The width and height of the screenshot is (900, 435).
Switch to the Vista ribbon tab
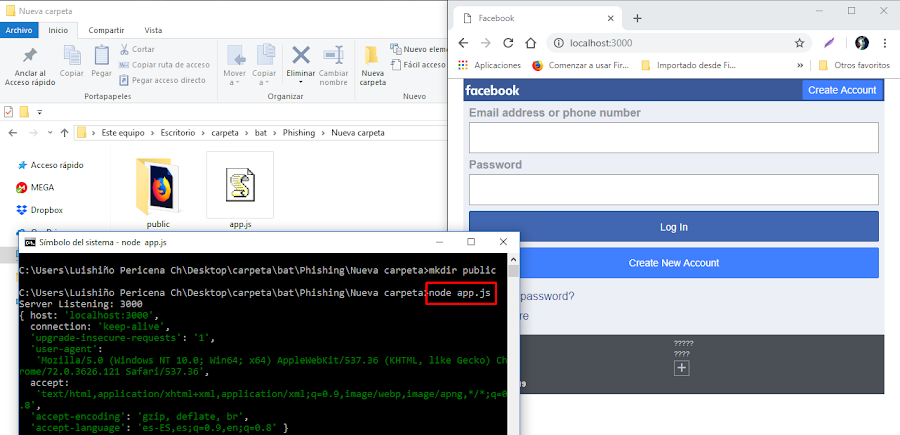click(x=153, y=30)
